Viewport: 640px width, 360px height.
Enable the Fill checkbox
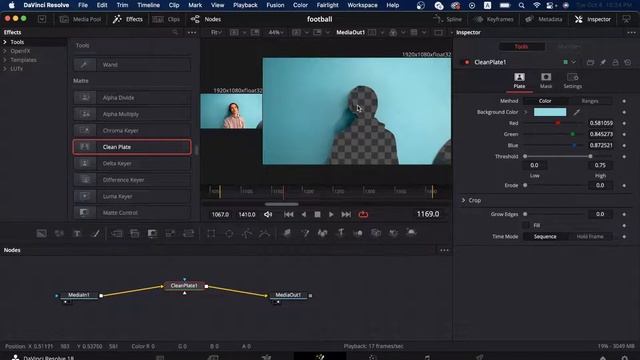pos(526,225)
